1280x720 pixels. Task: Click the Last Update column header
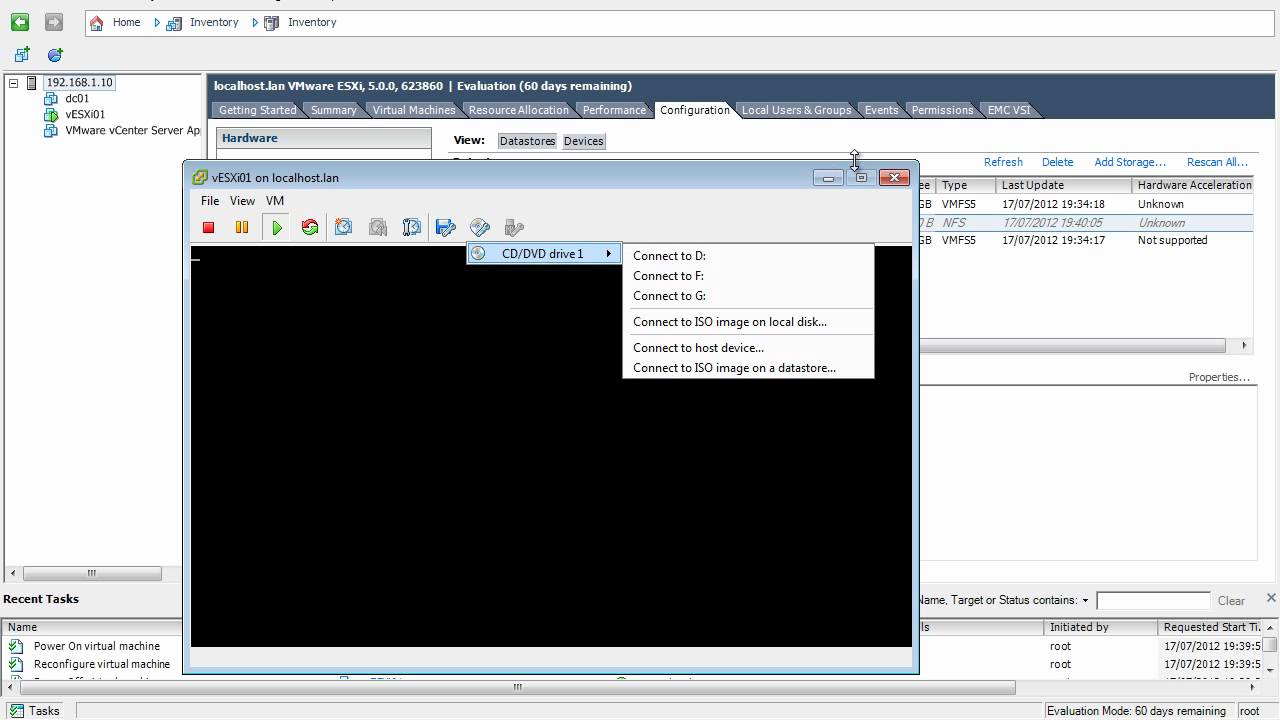point(1063,185)
